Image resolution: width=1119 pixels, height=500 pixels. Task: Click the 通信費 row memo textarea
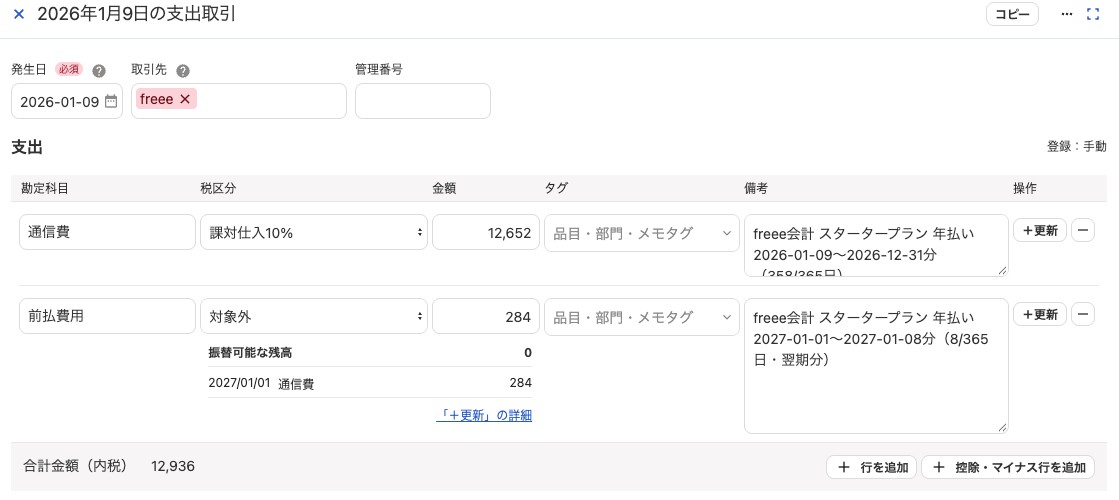pos(876,245)
